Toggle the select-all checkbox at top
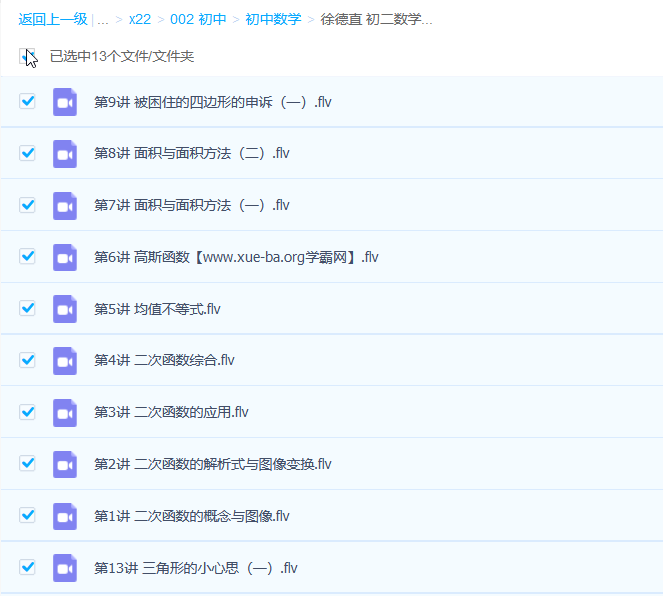The height and width of the screenshot is (596, 663). (27, 56)
